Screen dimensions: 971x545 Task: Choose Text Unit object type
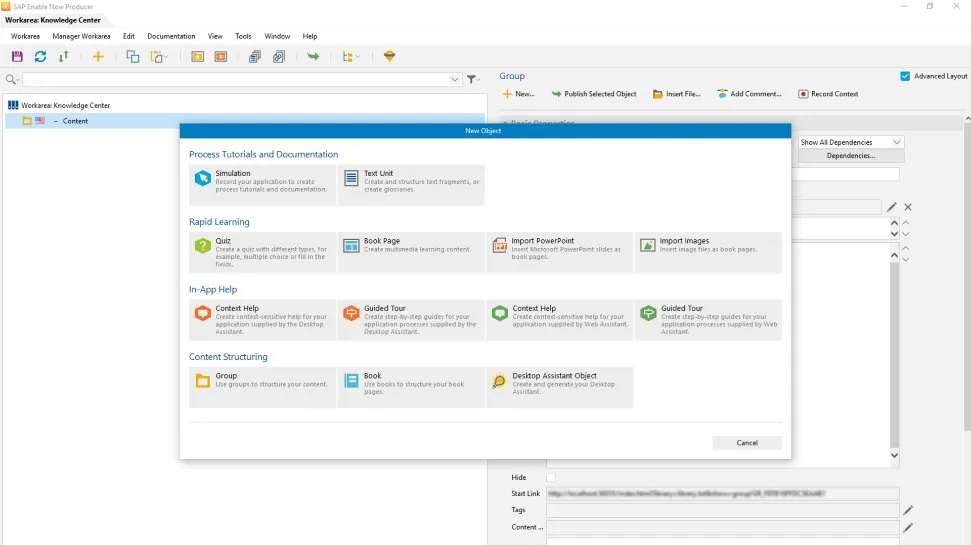tap(411, 185)
